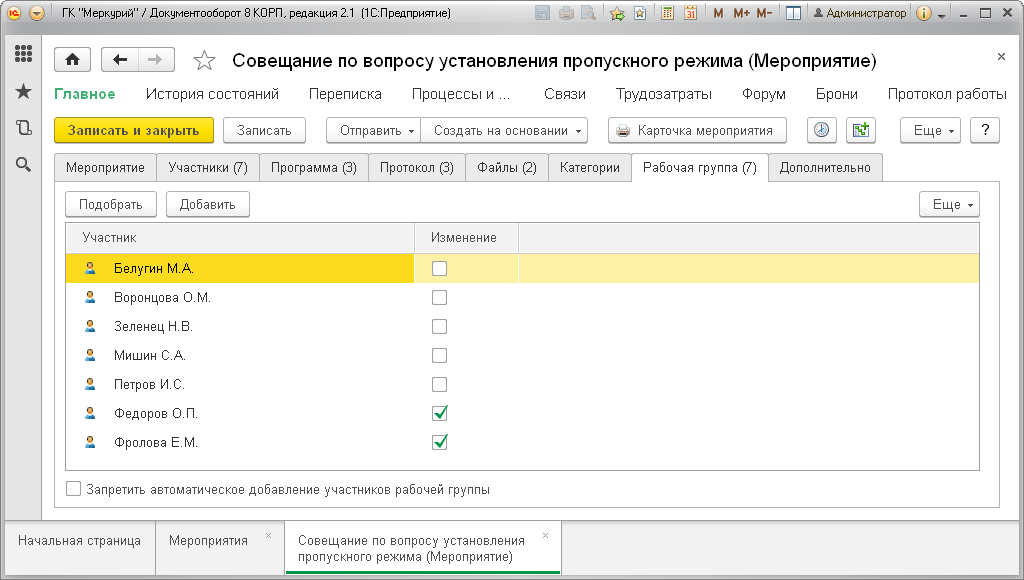Toggle Изменение checkbox for Воронцова О.М.
The image size is (1024, 580).
pyautogui.click(x=440, y=298)
